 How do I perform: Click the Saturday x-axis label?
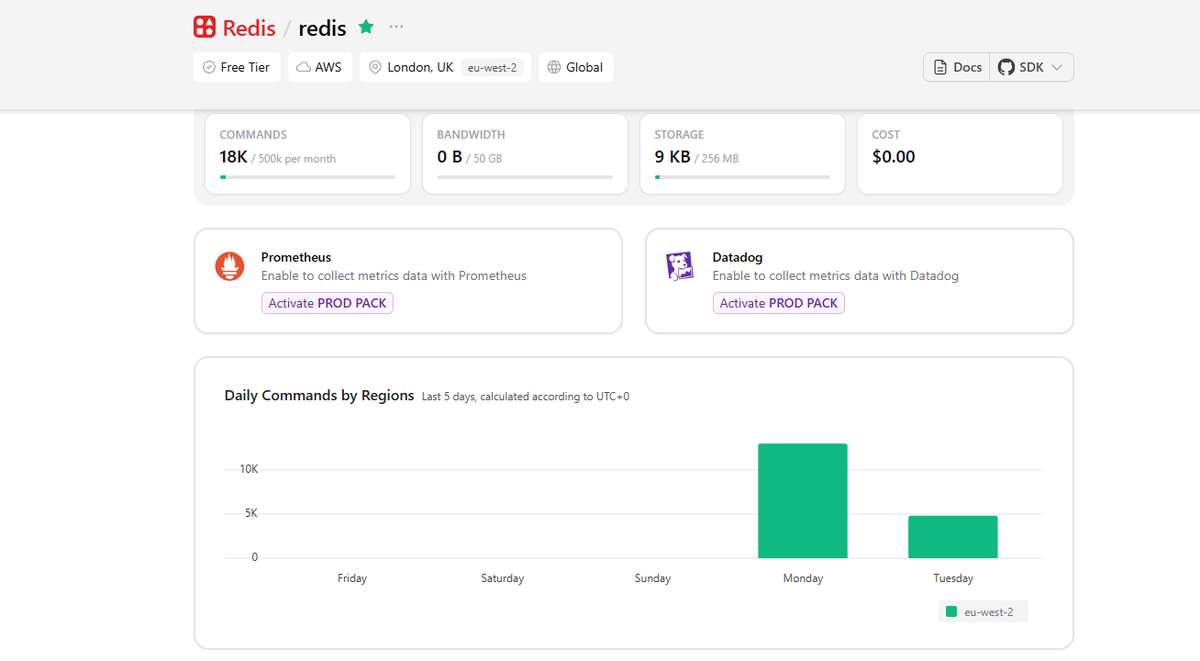[x=502, y=578]
